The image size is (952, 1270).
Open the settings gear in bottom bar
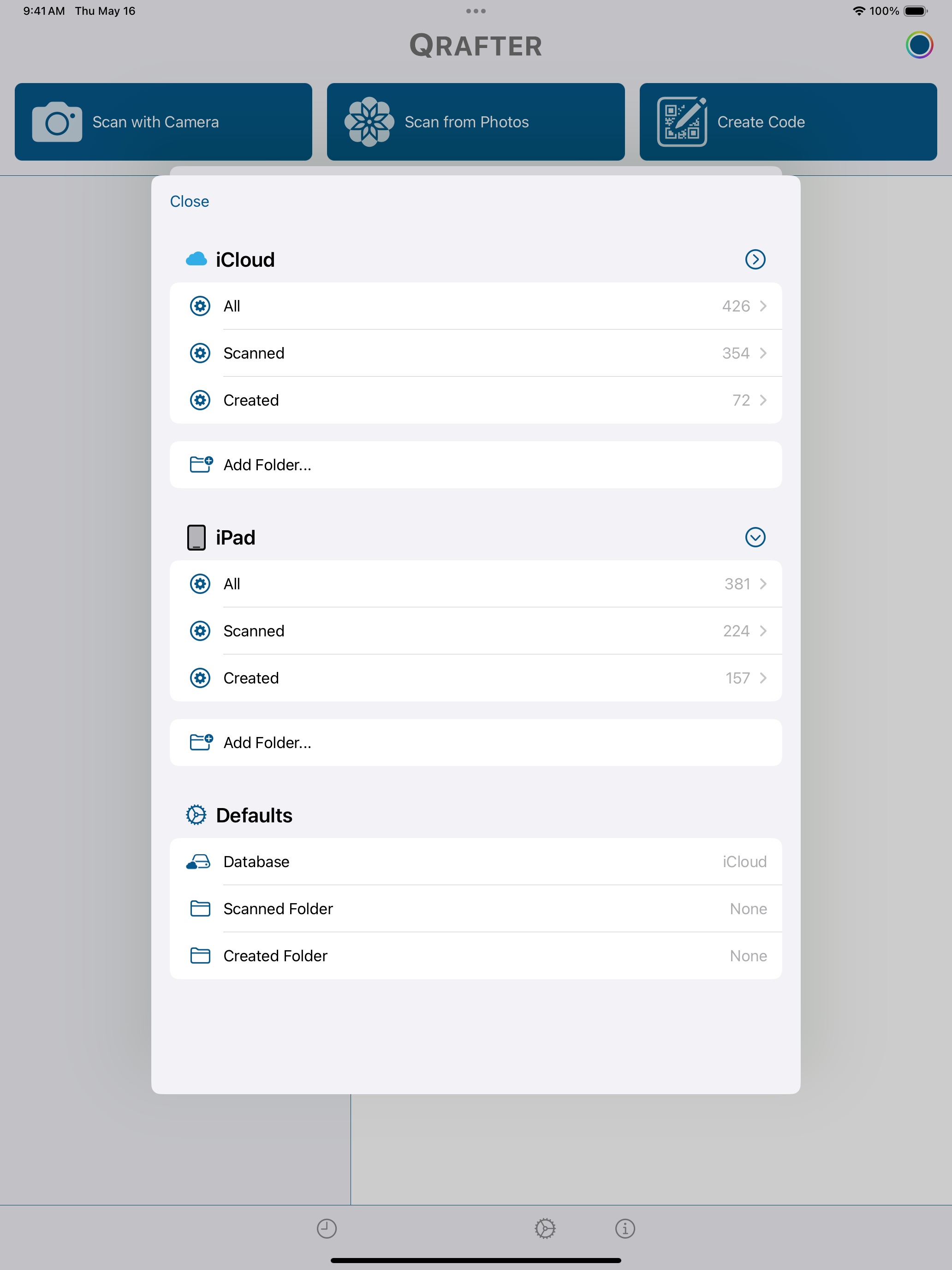click(x=545, y=1228)
